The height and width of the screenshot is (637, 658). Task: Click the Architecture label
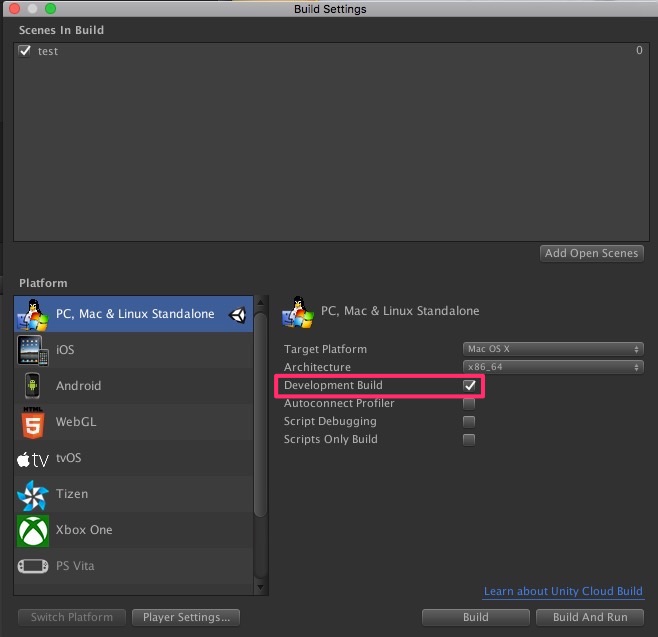pyautogui.click(x=317, y=367)
